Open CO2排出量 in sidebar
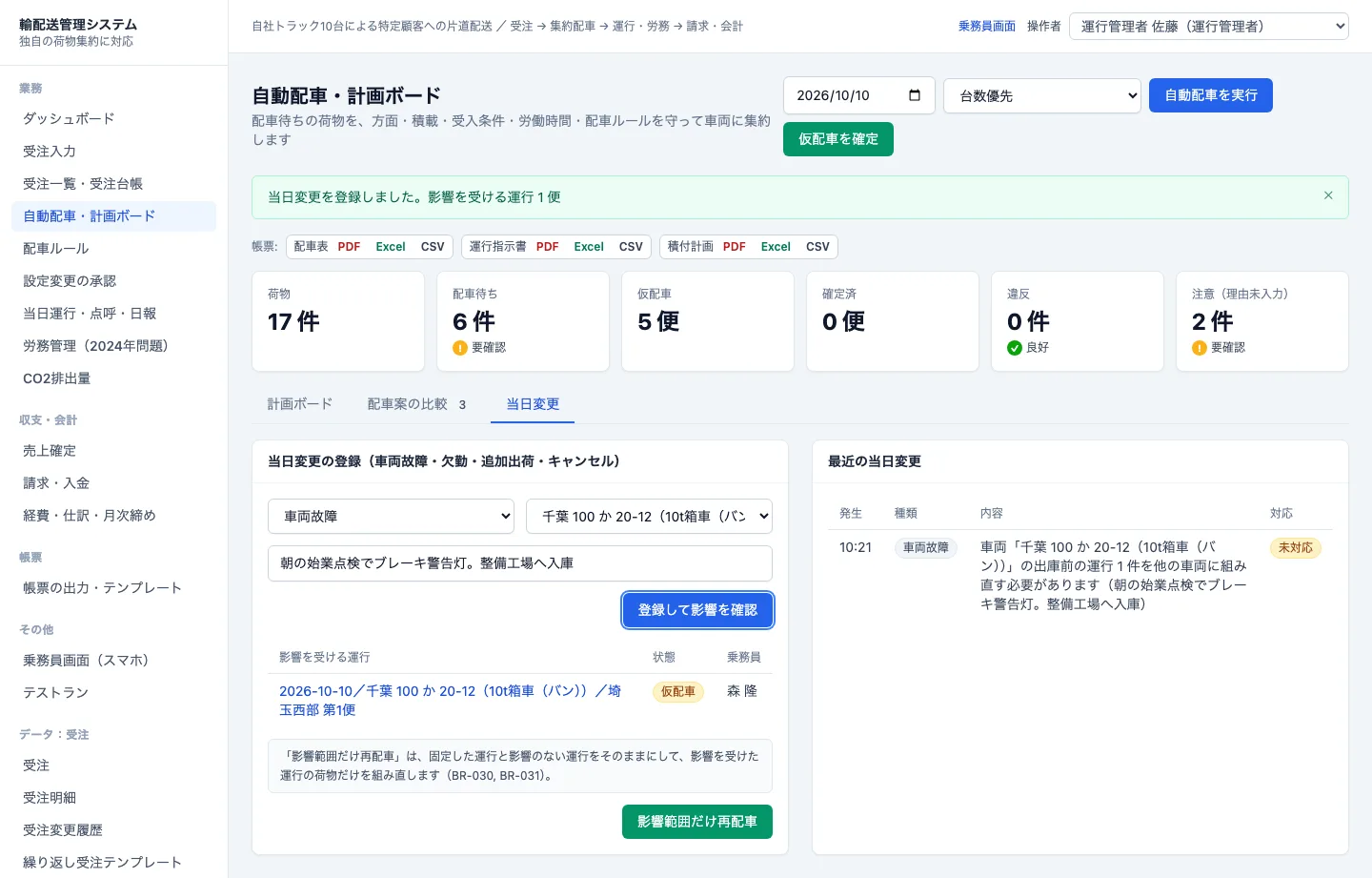 114,378
